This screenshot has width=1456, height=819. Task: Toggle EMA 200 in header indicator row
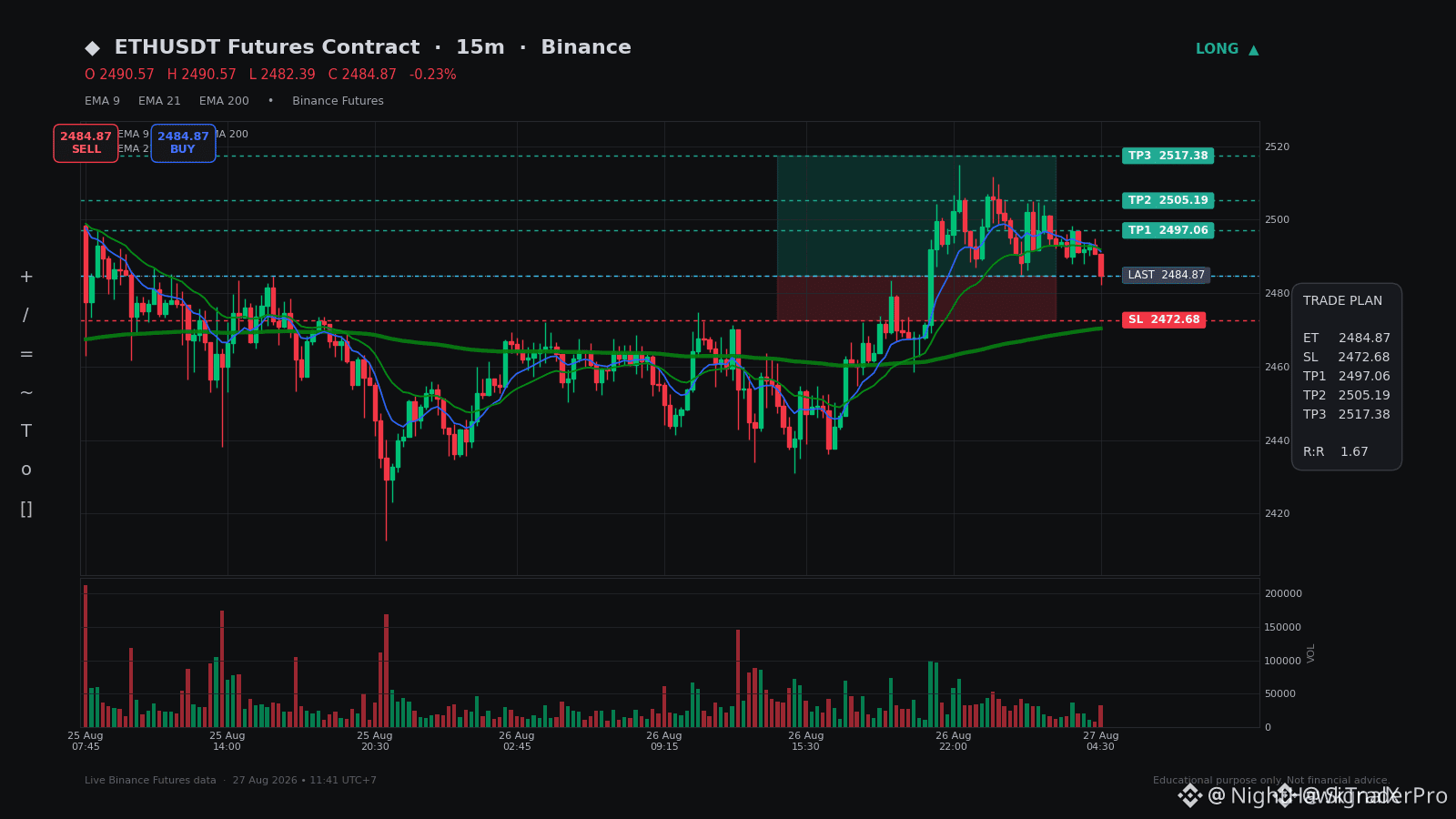224,101
